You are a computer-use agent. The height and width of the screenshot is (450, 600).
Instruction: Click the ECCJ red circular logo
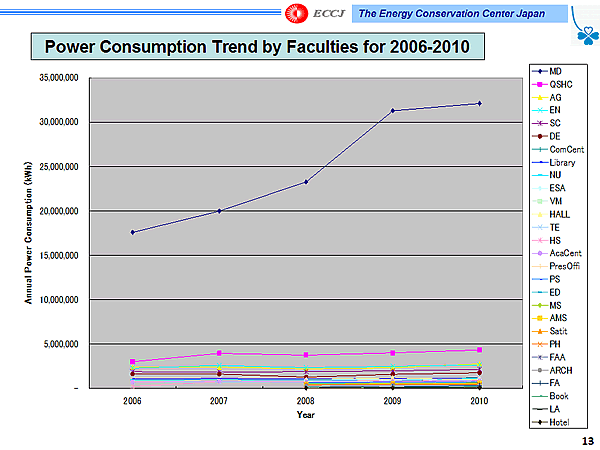coord(298,13)
